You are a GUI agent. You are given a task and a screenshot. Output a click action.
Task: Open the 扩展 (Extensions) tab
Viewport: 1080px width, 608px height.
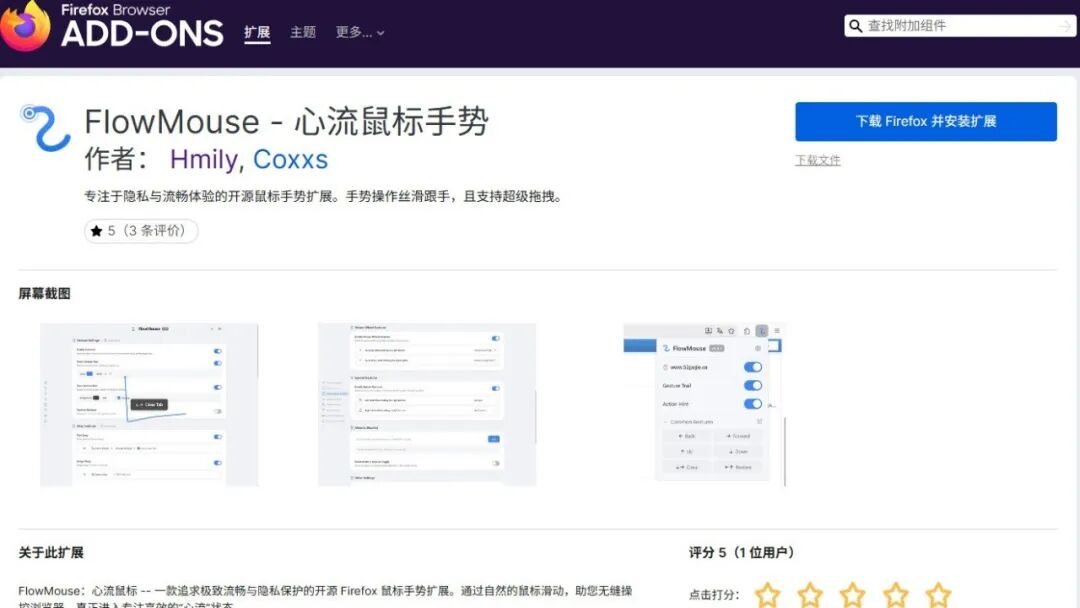[x=257, y=32]
